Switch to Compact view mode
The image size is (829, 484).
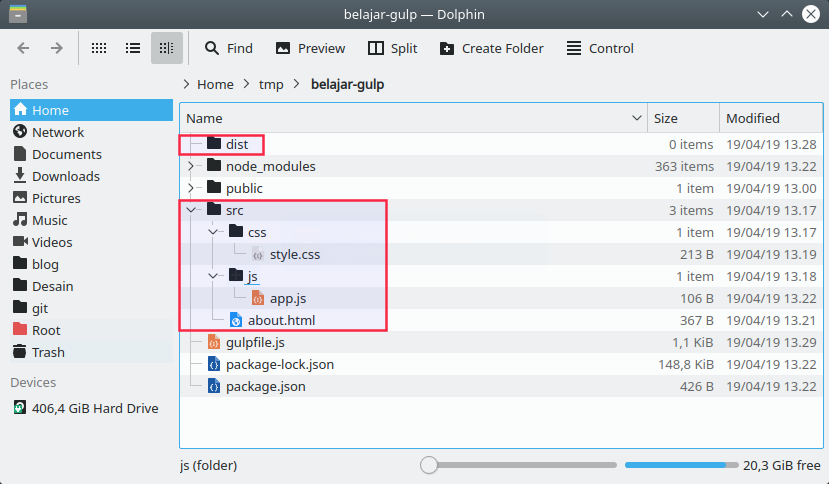pos(133,48)
